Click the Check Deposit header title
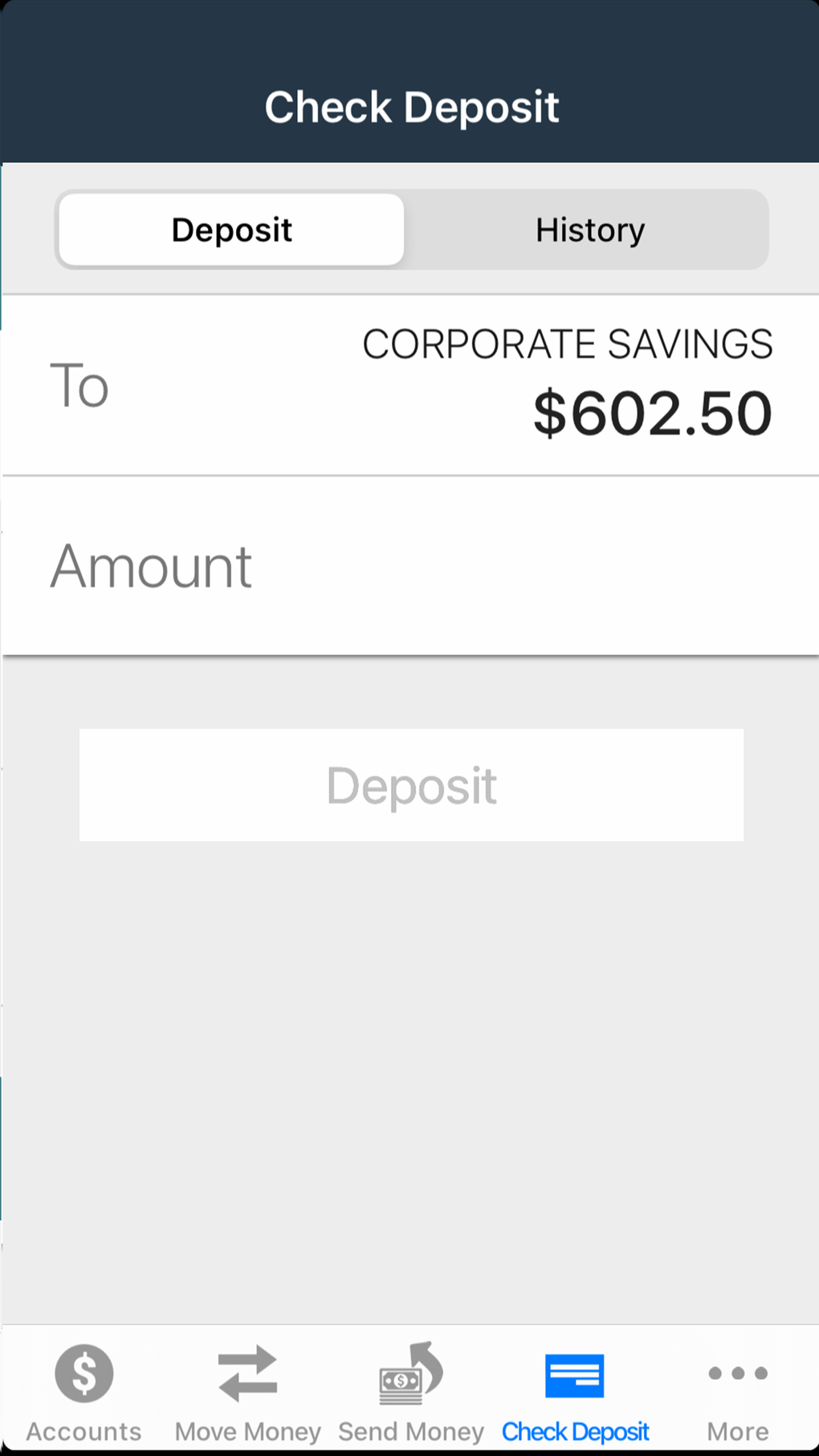The height and width of the screenshot is (1456, 819). pos(411,108)
